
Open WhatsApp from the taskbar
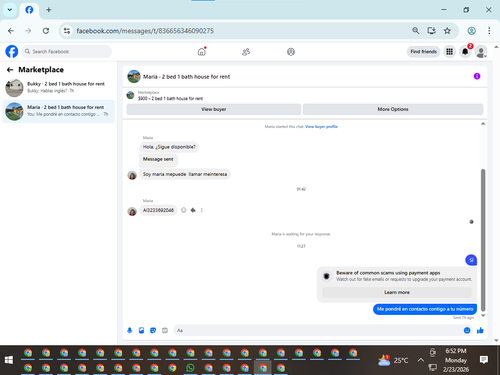pyautogui.click(x=190, y=368)
